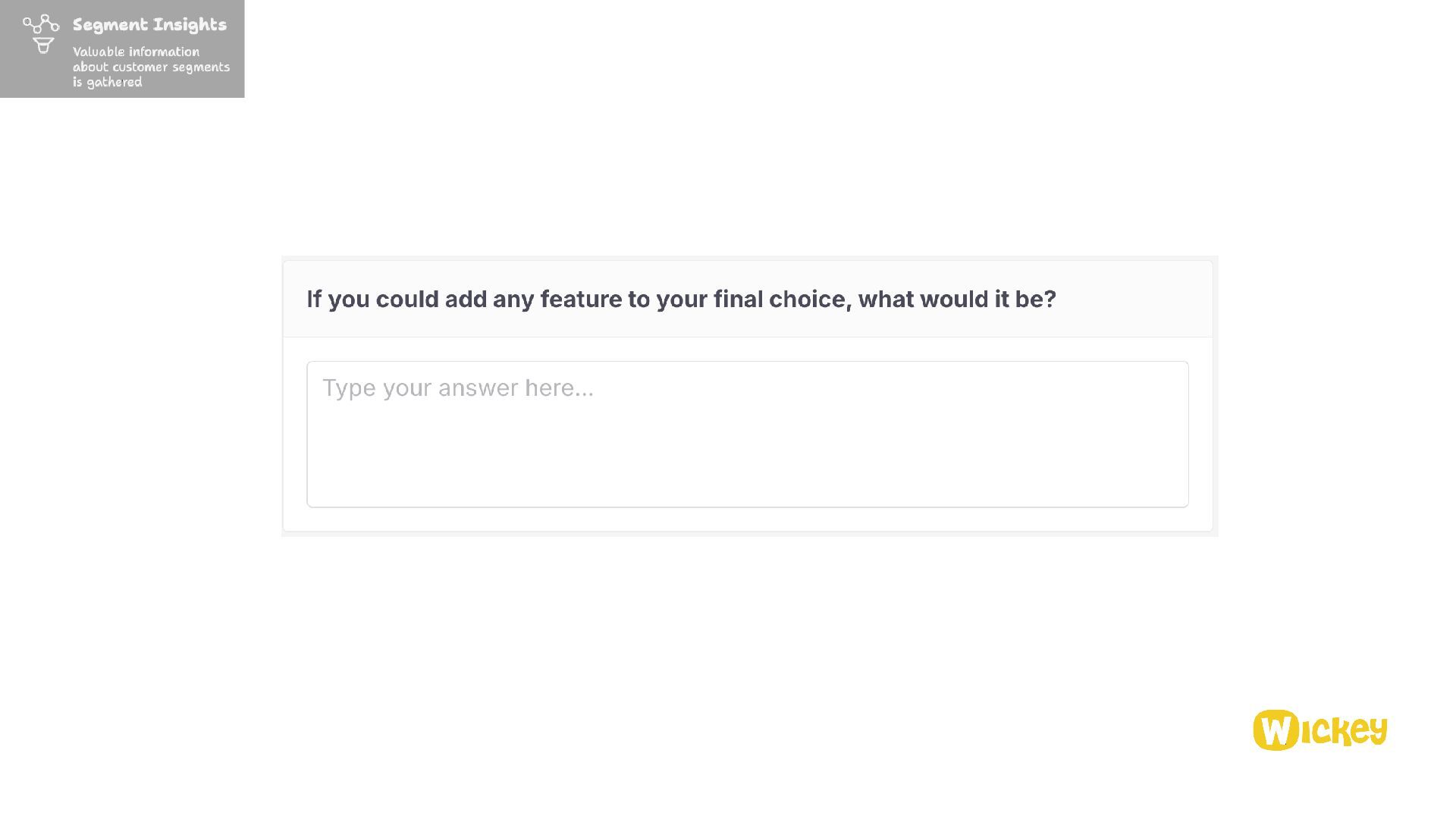Viewport: 1456px width, 819px height.
Task: Click the connected nodes graphic above the funnel
Action: click(x=41, y=24)
